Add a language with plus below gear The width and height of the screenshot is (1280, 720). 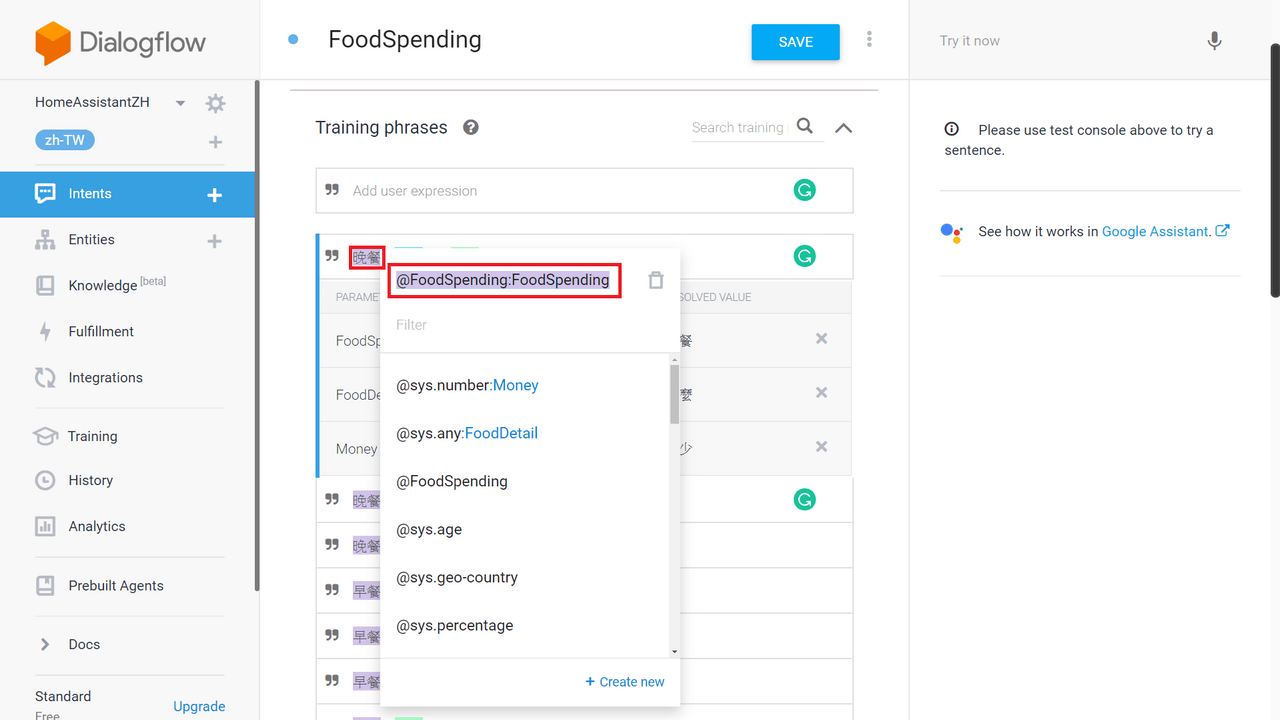[215, 142]
